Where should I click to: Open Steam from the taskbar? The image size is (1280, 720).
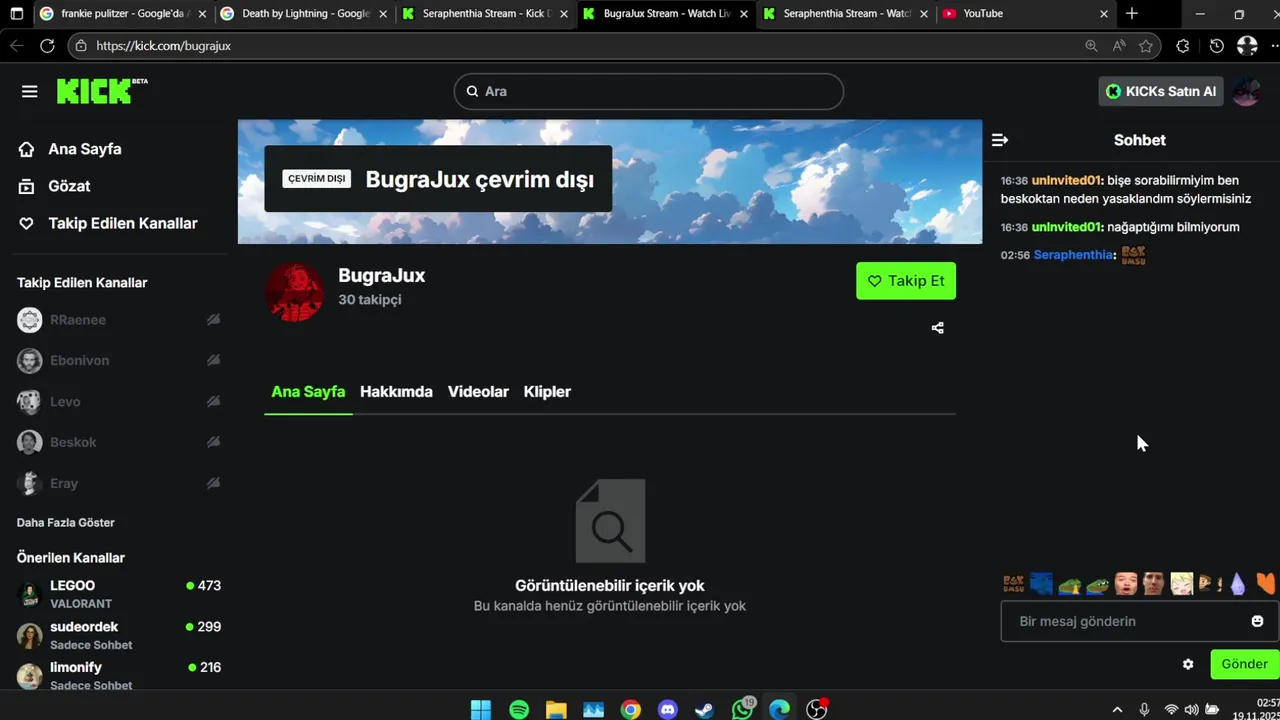705,710
